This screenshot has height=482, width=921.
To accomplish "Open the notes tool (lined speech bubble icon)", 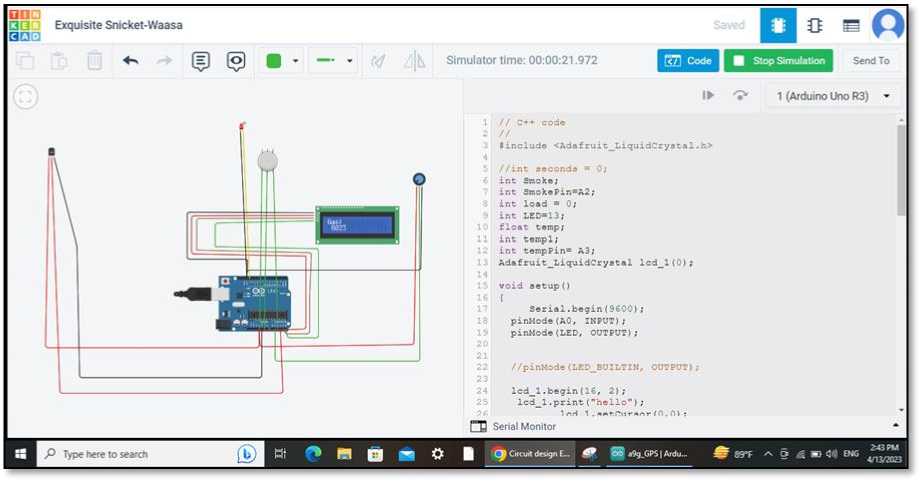I will (x=201, y=61).
